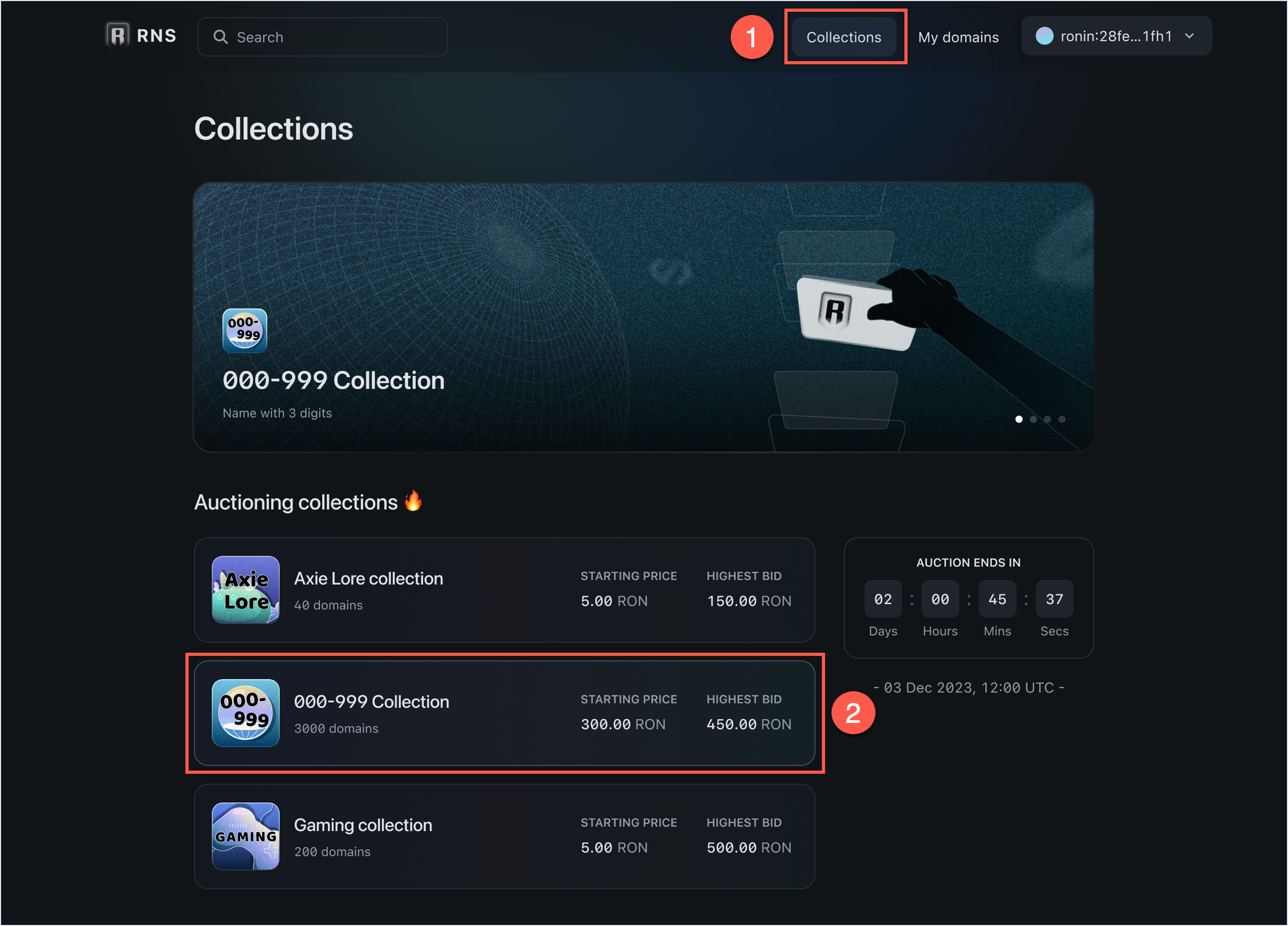1288x926 pixels.
Task: Click the Days countdown value tile
Action: point(882,599)
